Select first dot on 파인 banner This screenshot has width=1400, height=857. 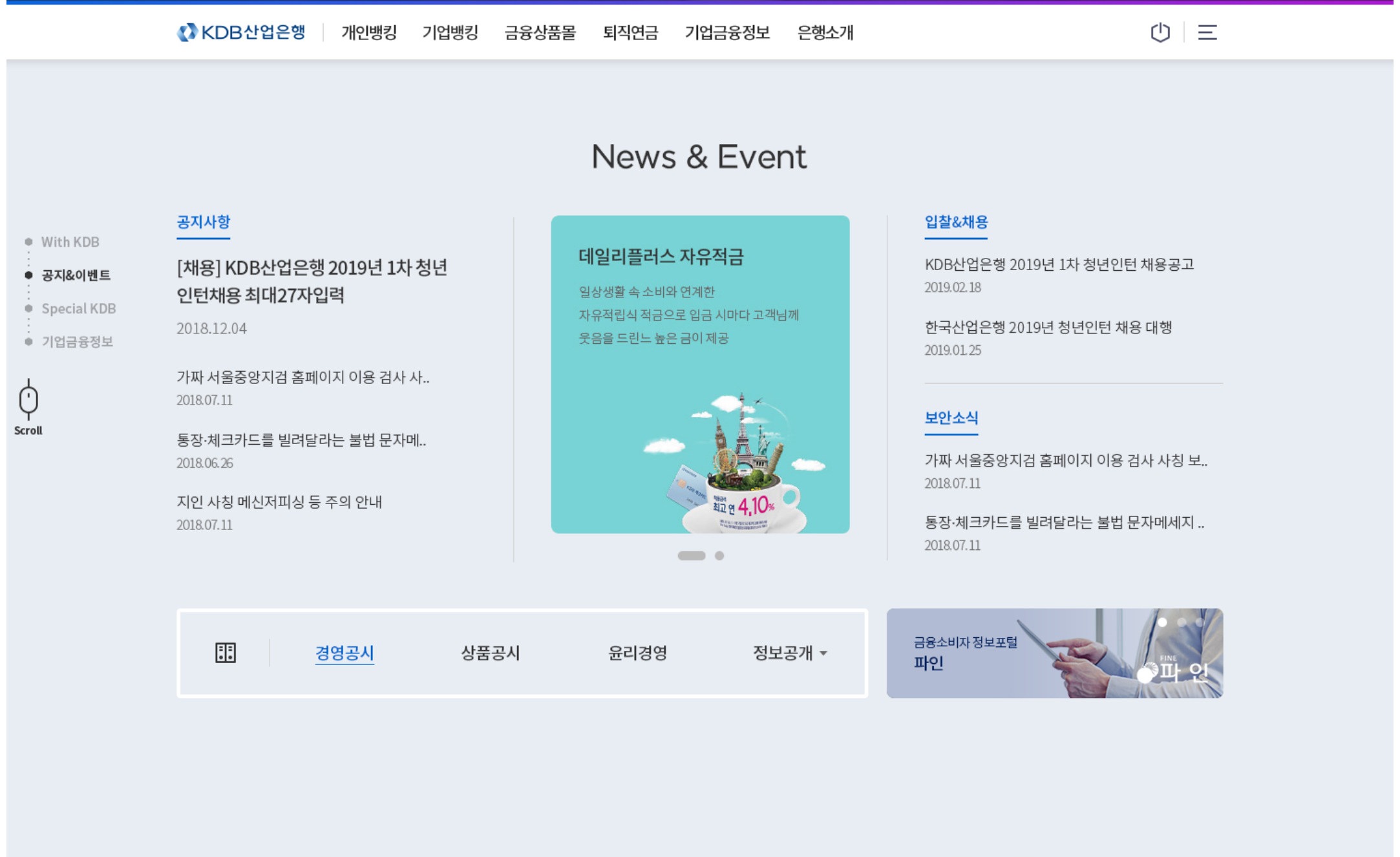(x=1162, y=622)
